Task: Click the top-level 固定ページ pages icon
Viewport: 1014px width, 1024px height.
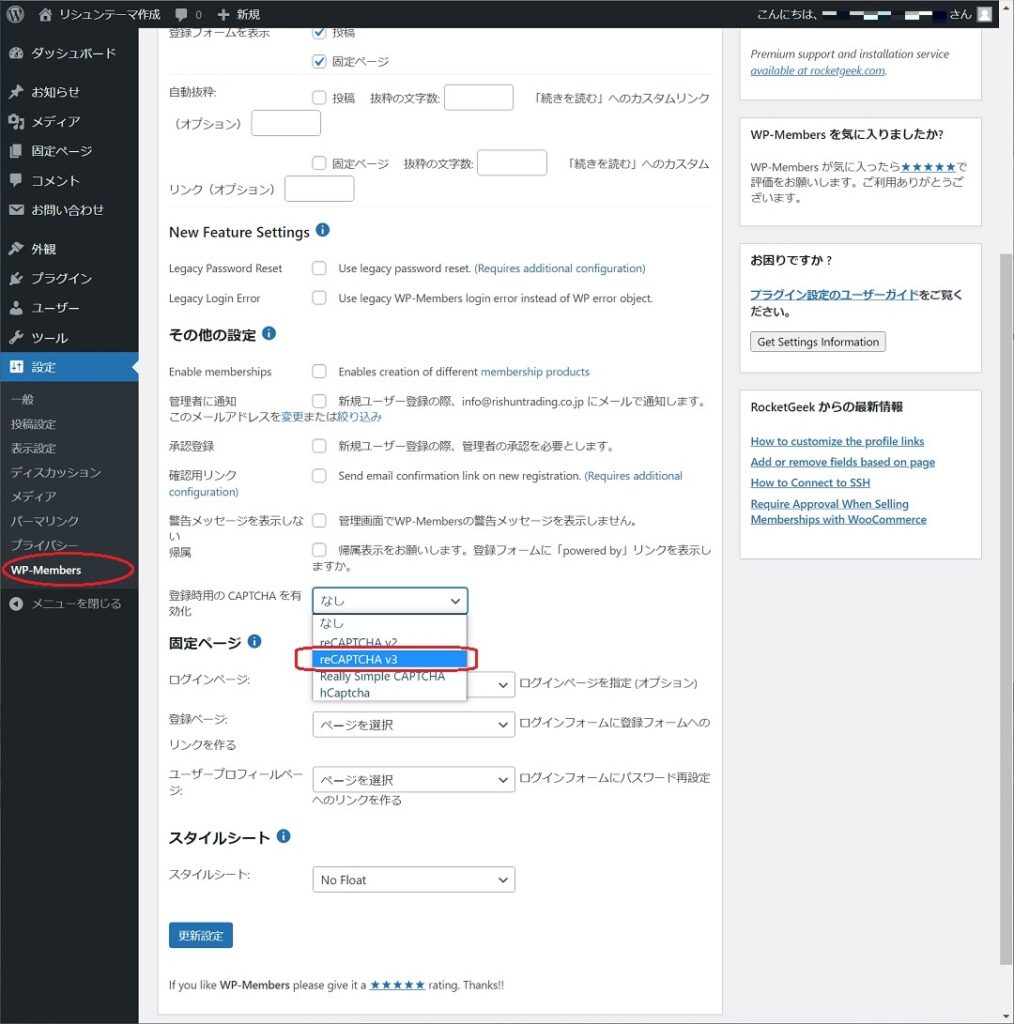Action: click(x=16, y=151)
